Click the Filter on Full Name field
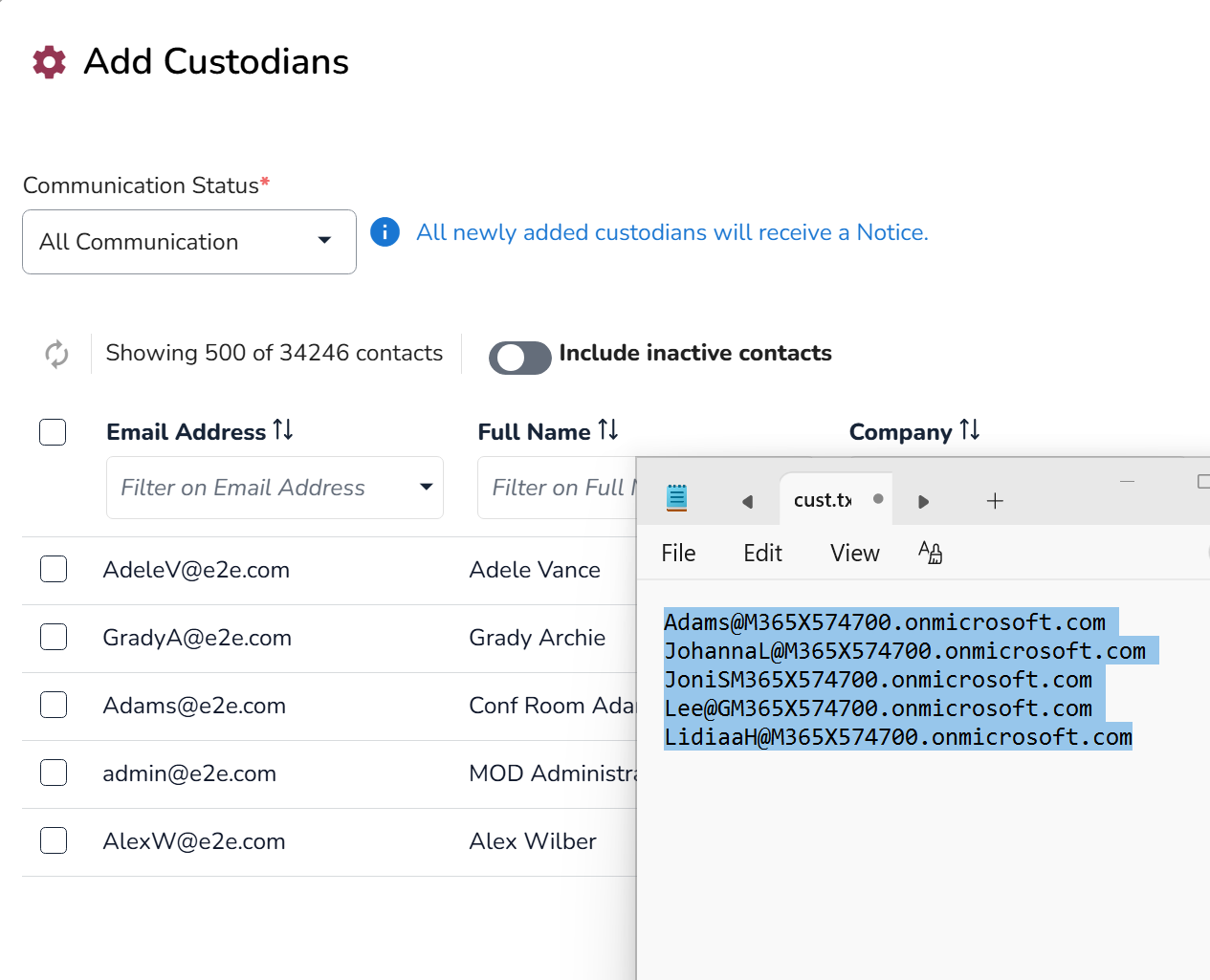The height and width of the screenshot is (980, 1210). point(558,488)
